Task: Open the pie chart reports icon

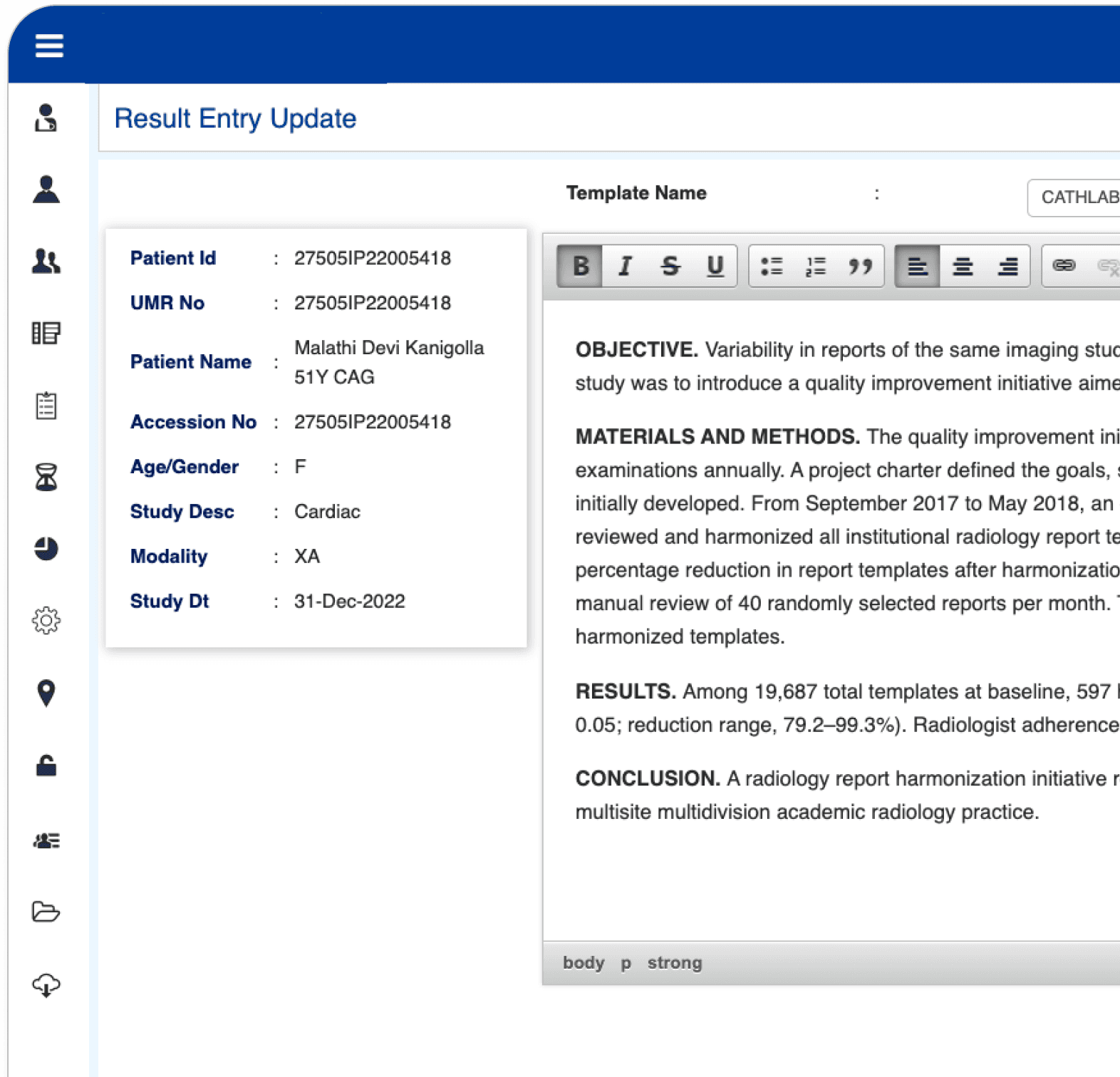Action: pos(46,548)
